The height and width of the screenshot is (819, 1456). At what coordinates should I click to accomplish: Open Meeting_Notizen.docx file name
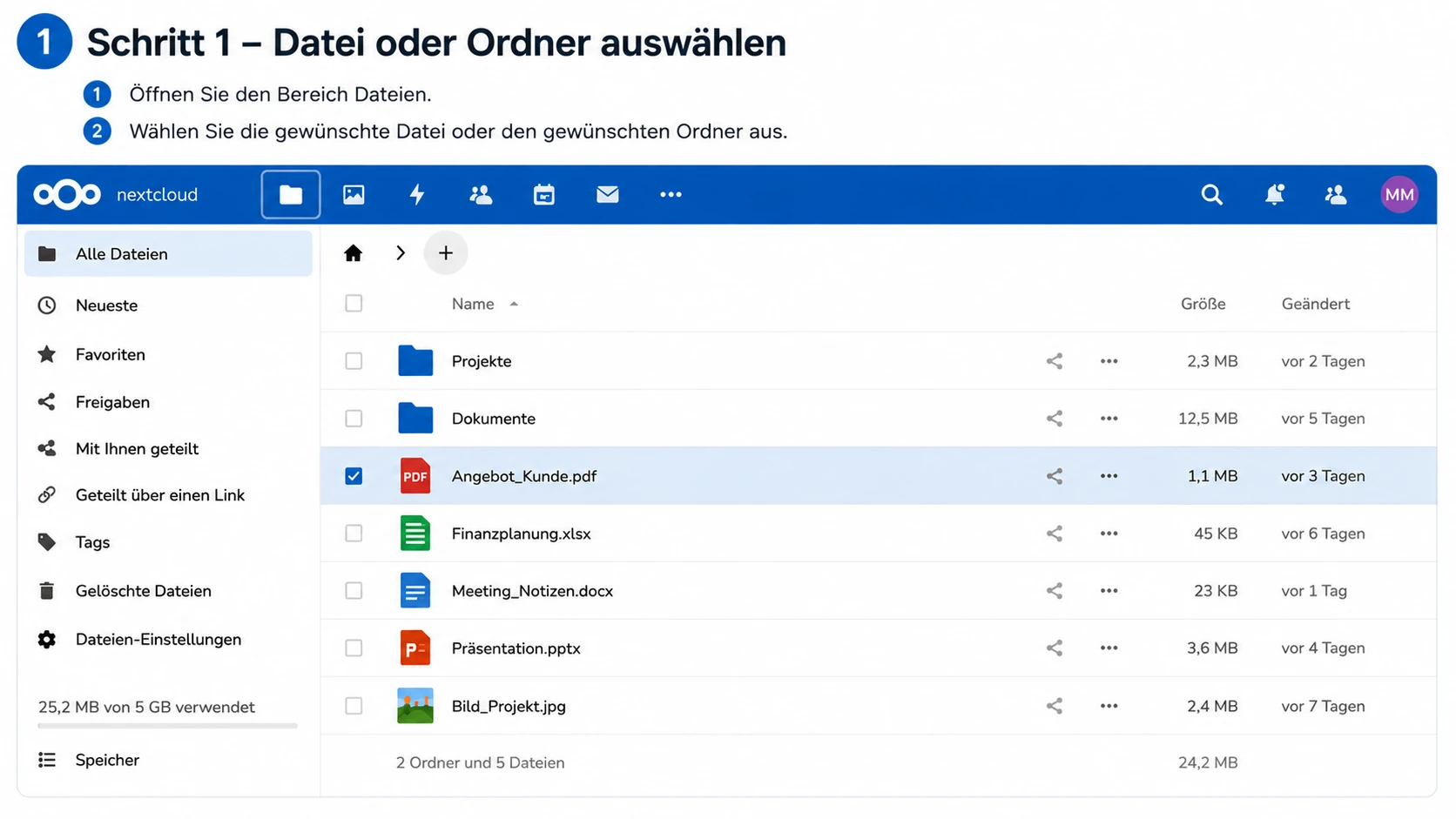[x=532, y=591]
